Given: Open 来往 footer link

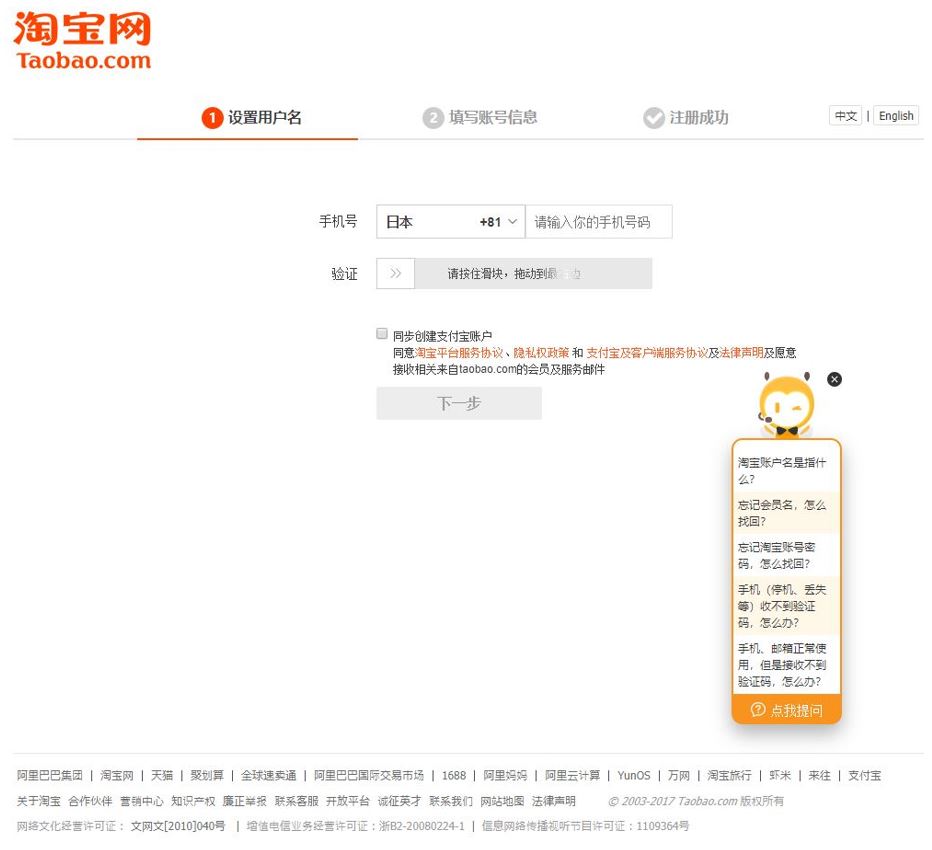Looking at the screenshot, I should click(x=819, y=775).
